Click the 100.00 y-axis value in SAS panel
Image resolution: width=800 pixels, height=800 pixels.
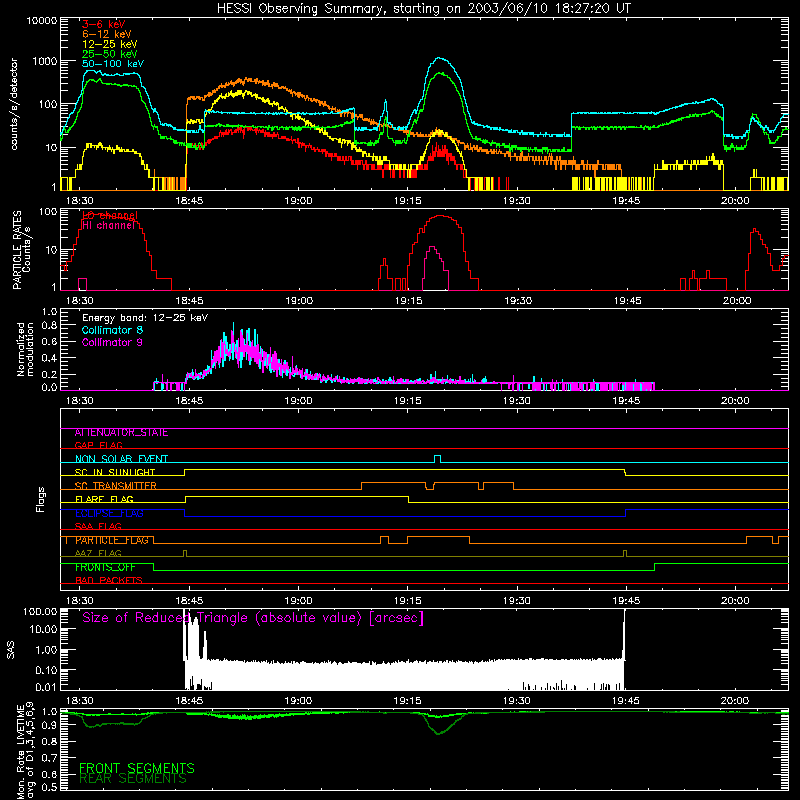tap(40, 612)
